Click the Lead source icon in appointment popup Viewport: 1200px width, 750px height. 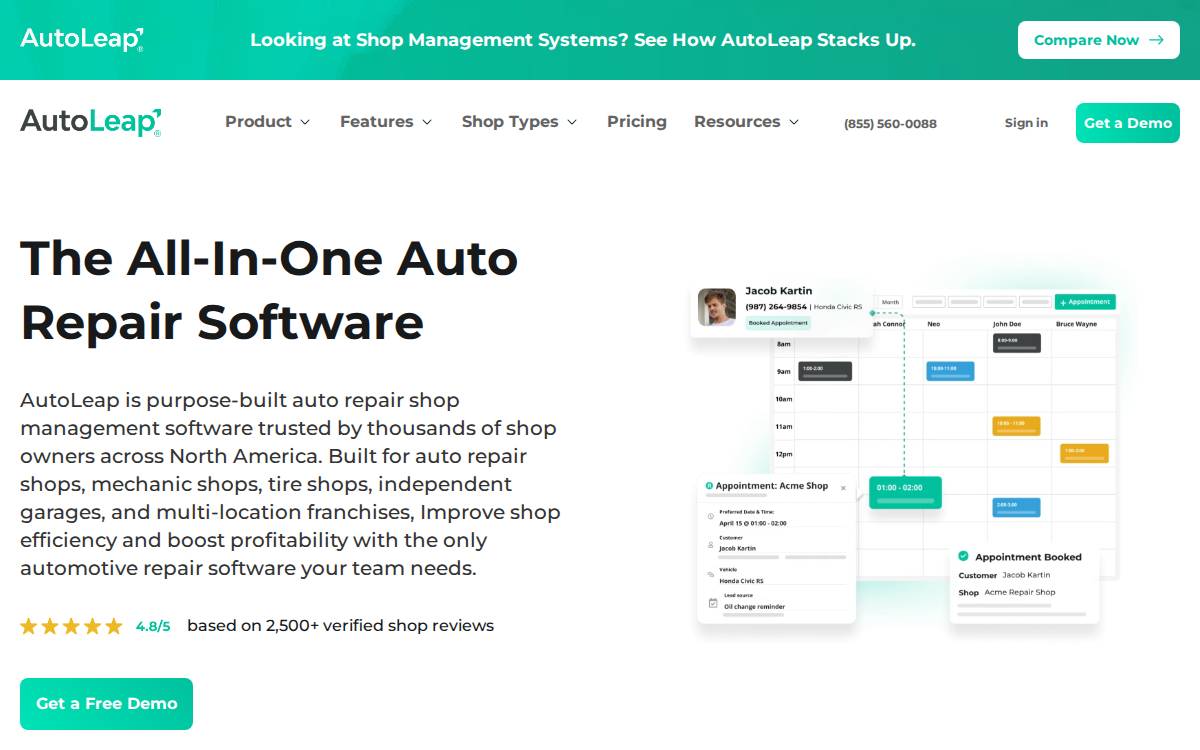pos(712,603)
